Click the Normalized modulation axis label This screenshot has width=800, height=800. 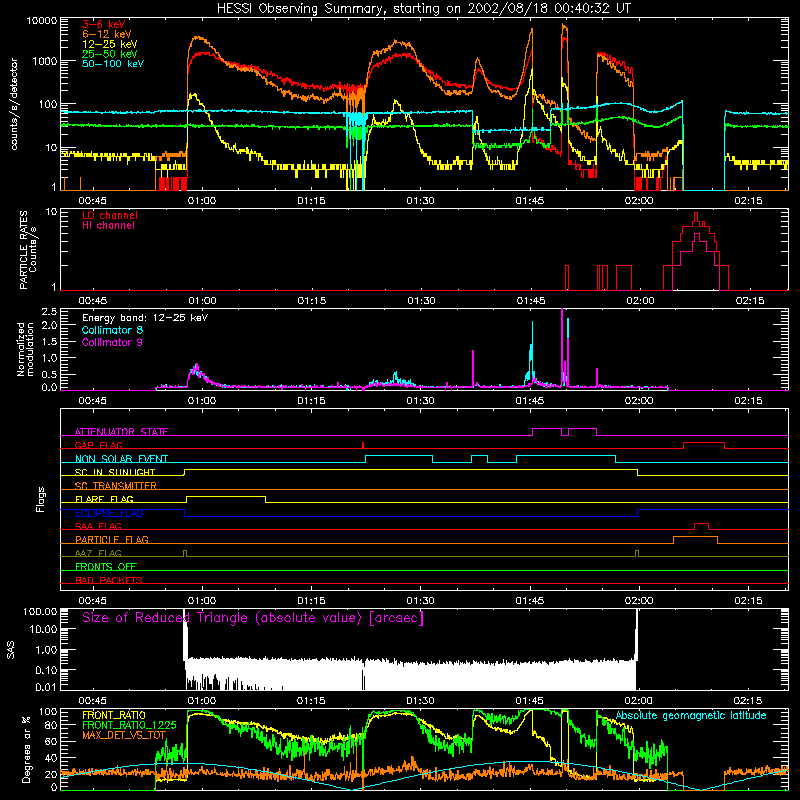[25, 349]
